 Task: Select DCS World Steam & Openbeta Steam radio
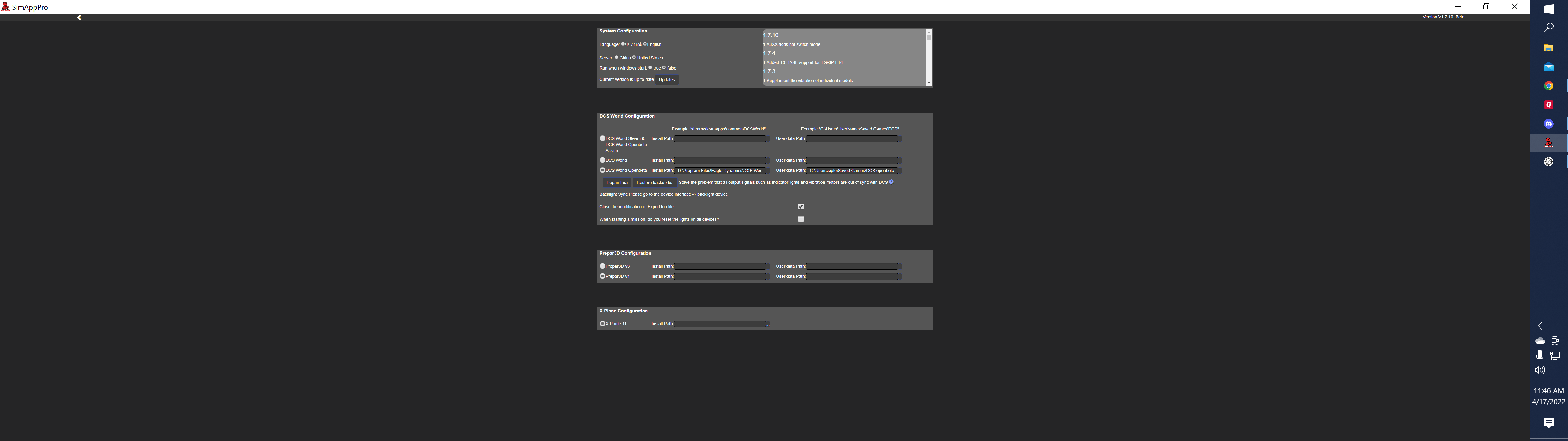click(603, 138)
